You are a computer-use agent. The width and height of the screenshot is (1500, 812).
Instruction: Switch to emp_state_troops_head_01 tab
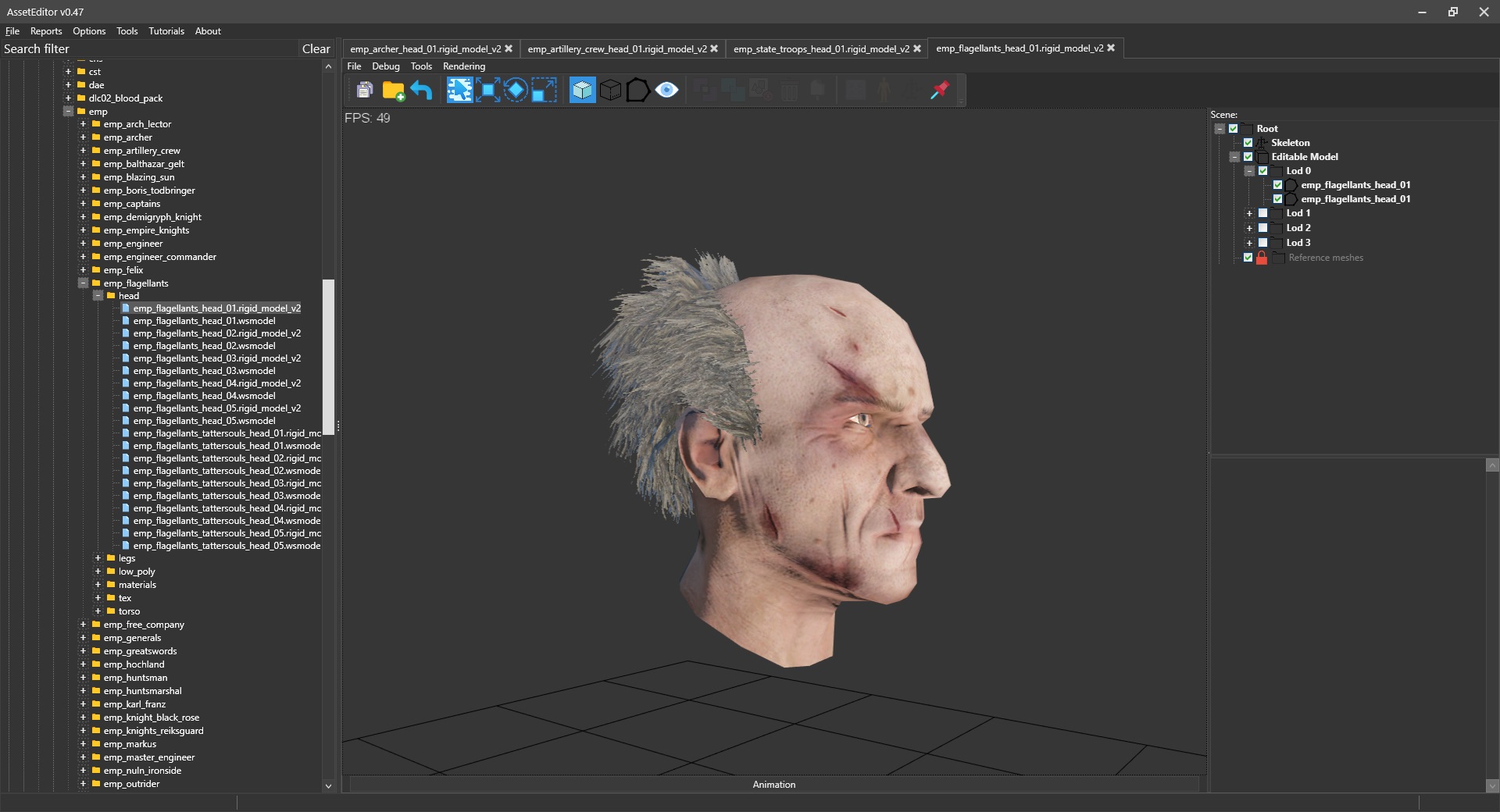[820, 48]
